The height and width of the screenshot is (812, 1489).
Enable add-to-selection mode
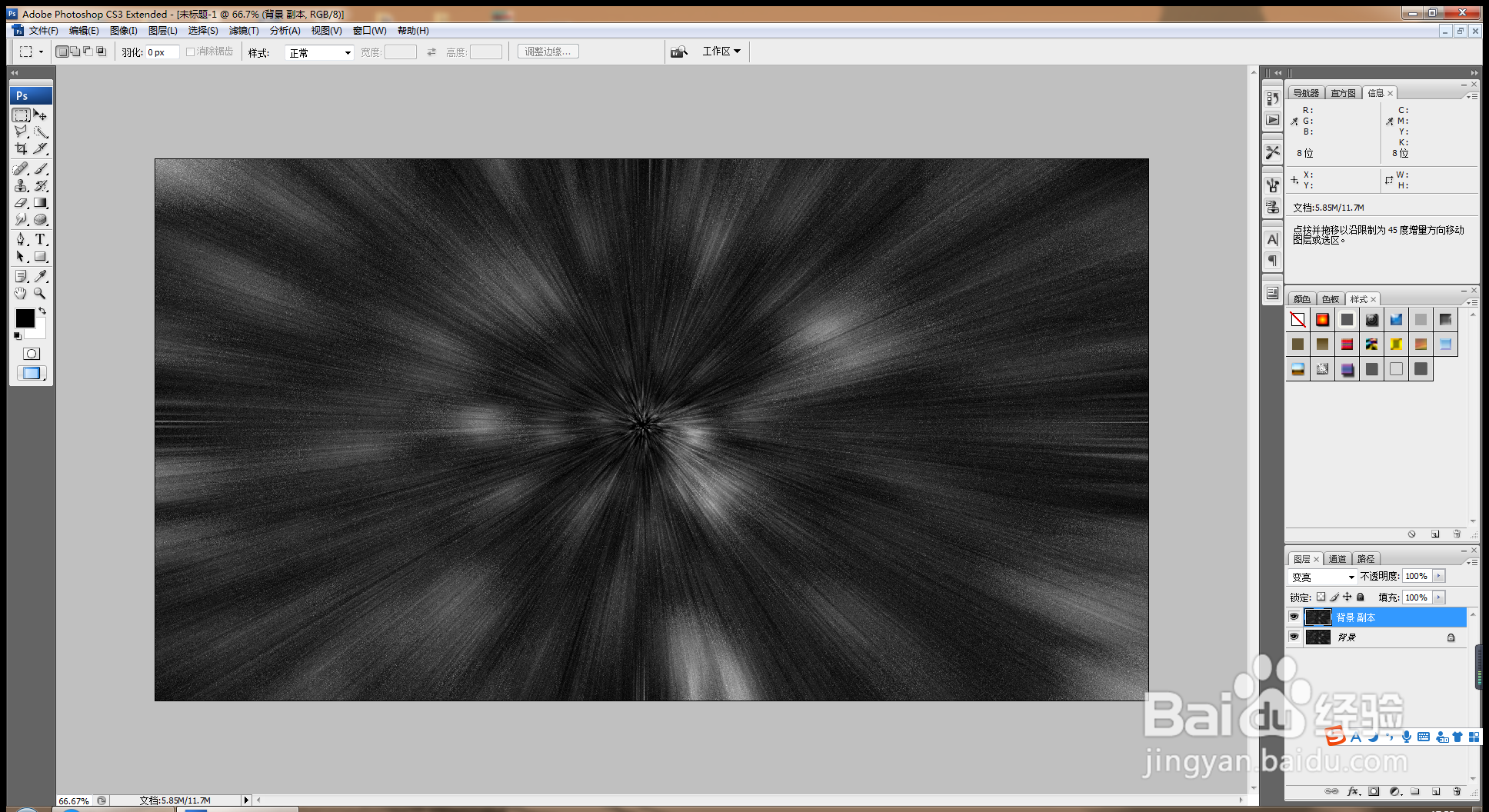(x=75, y=52)
